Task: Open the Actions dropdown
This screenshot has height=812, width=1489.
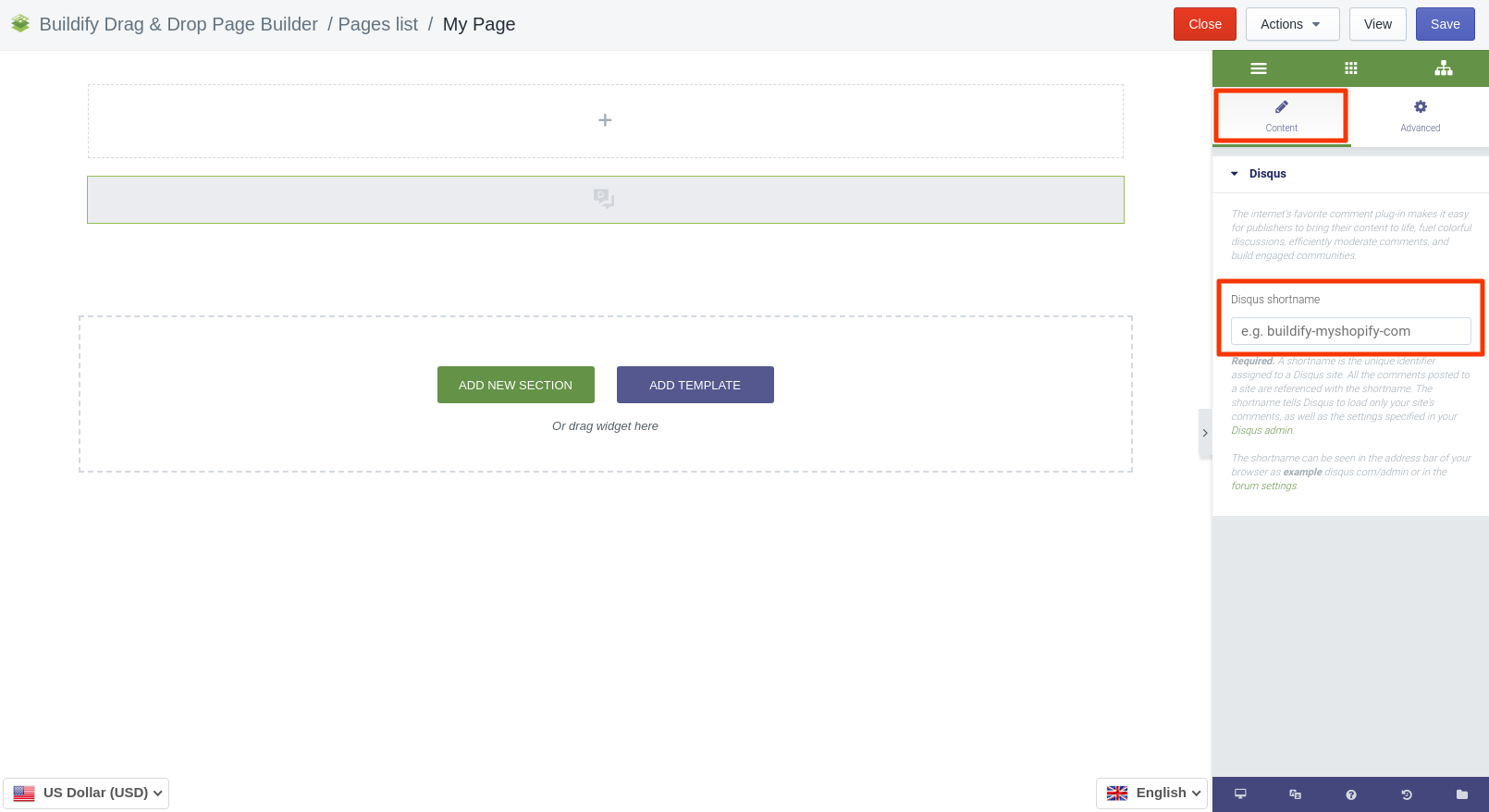Action: (1292, 24)
